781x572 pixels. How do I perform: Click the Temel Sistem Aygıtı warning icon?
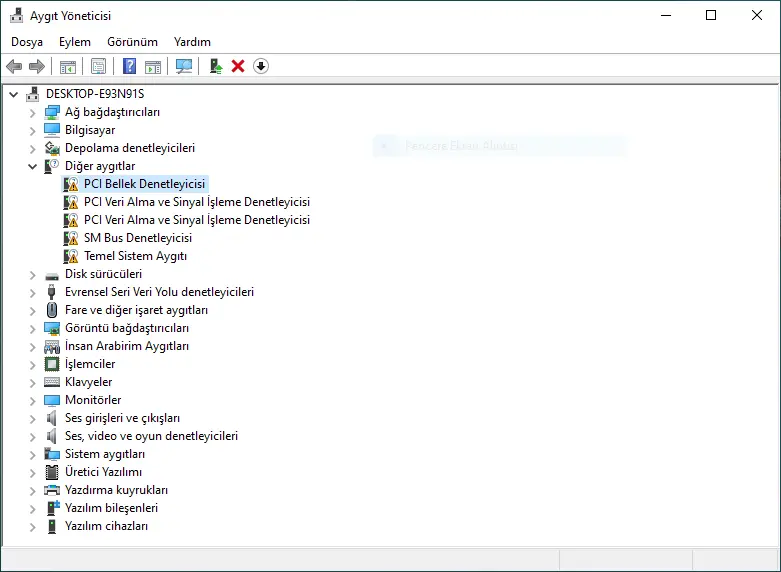[x=71, y=256]
